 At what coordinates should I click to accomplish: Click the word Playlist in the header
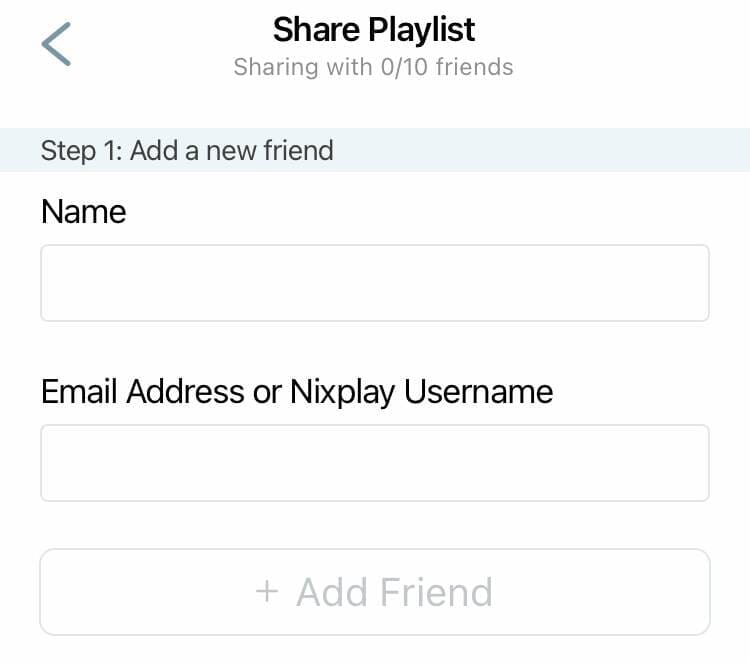422,30
